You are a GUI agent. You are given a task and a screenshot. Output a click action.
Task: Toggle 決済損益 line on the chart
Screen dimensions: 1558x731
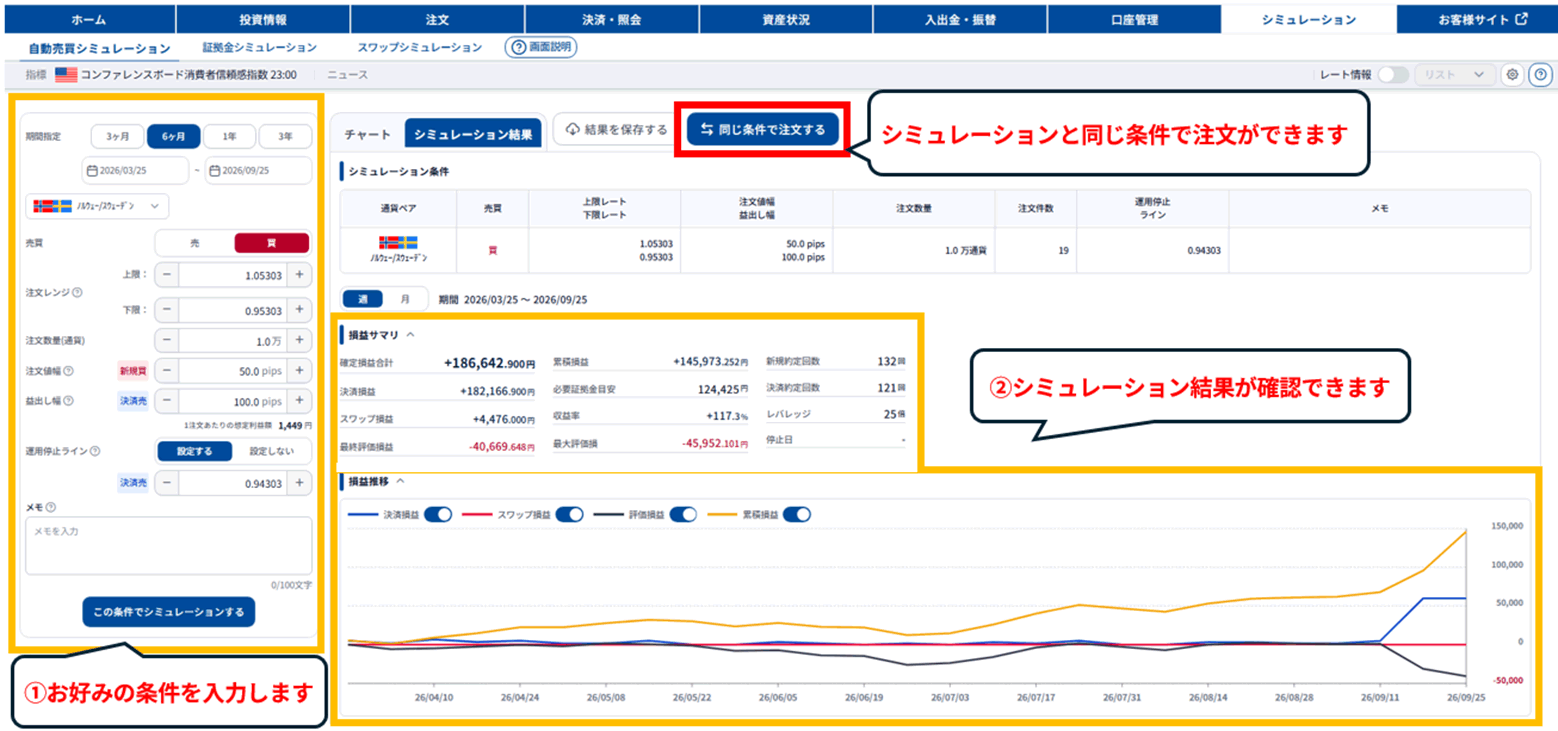click(438, 514)
